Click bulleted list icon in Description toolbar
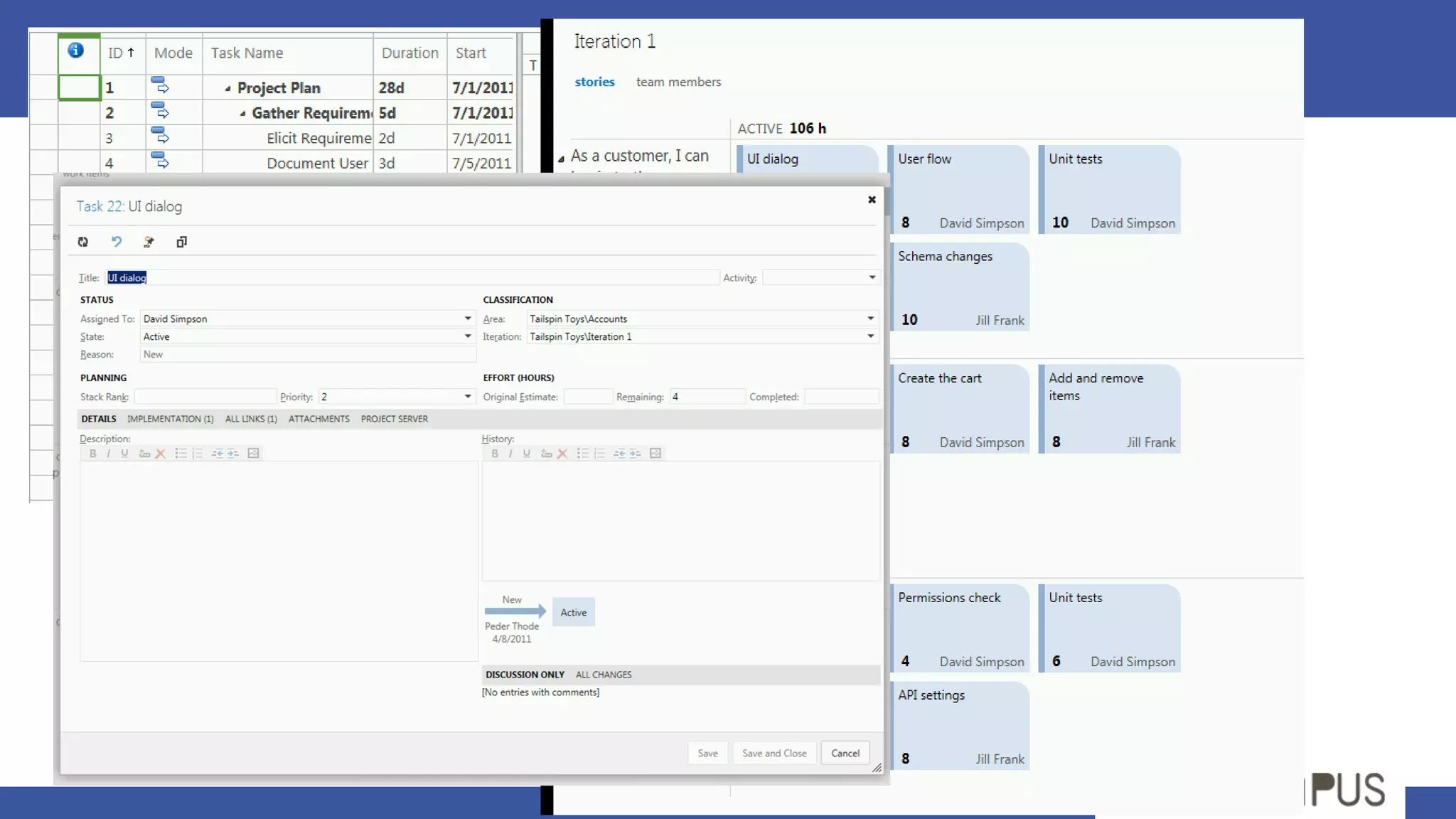The height and width of the screenshot is (819, 1456). (x=181, y=454)
